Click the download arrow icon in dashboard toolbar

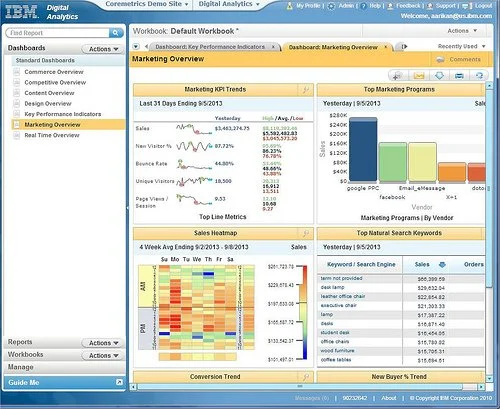(x=439, y=76)
